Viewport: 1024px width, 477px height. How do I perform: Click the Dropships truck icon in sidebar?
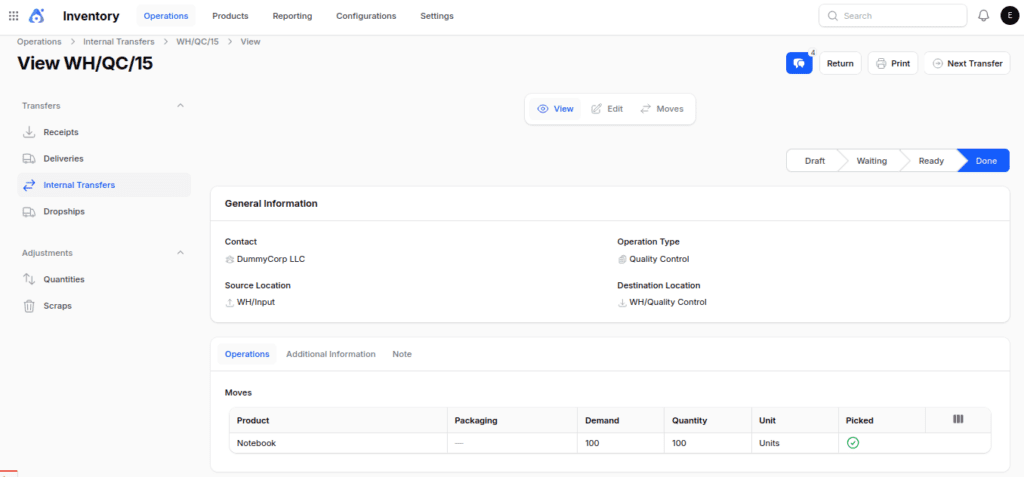pyautogui.click(x=29, y=212)
